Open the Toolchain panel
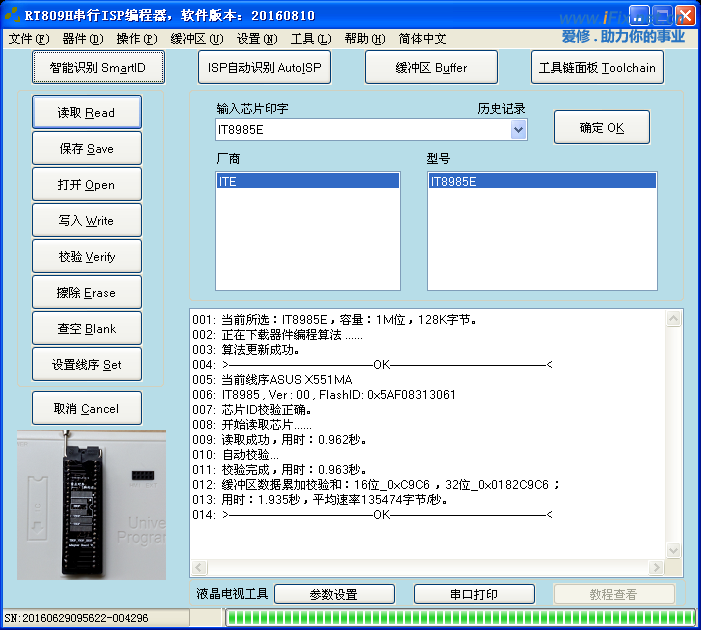Screen dimensions: 701x630 point(597,68)
